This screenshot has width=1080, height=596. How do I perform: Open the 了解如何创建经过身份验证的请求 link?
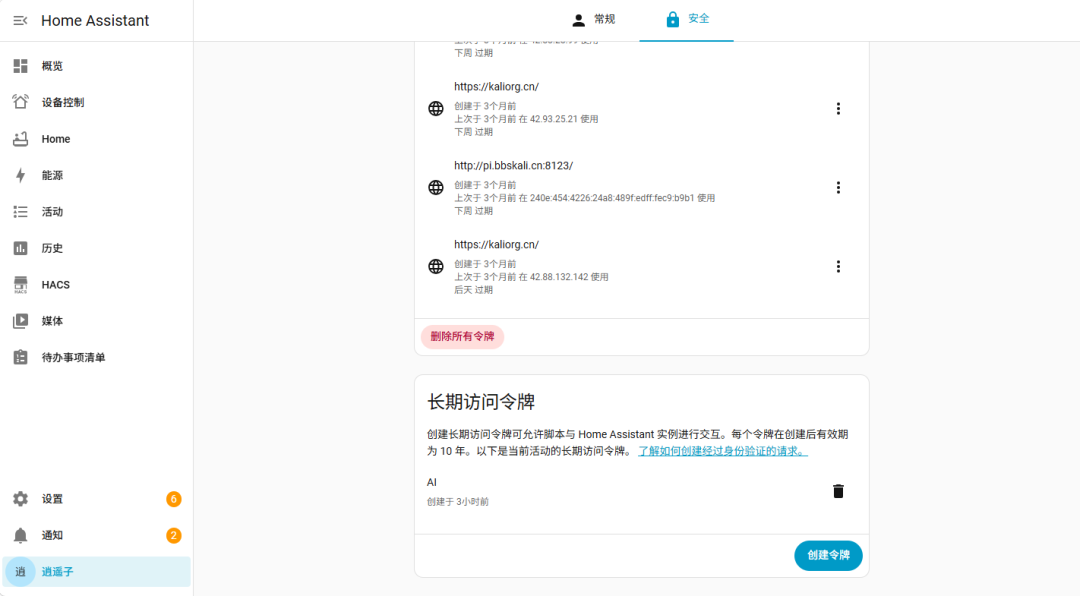pos(723,451)
